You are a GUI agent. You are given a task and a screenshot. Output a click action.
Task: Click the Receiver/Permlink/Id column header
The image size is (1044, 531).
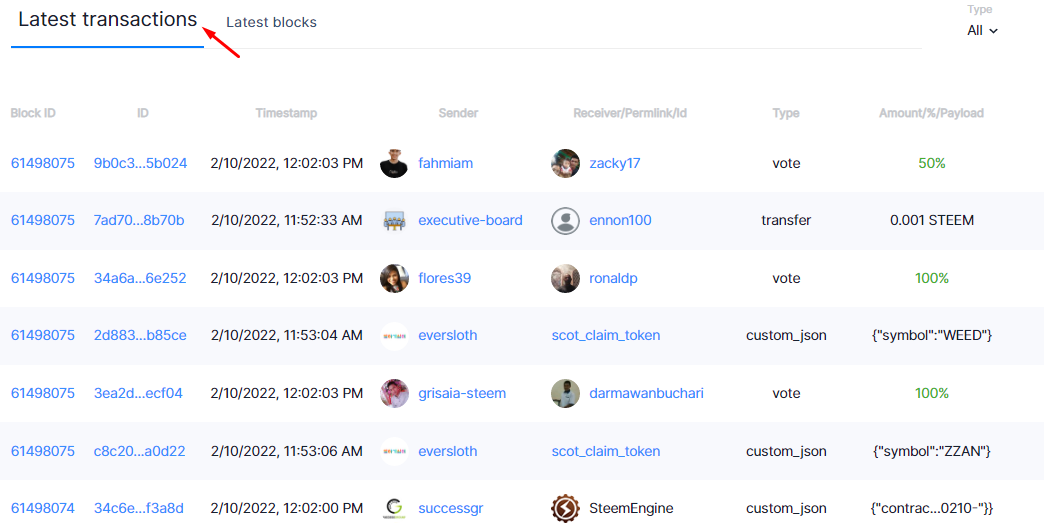pos(630,113)
